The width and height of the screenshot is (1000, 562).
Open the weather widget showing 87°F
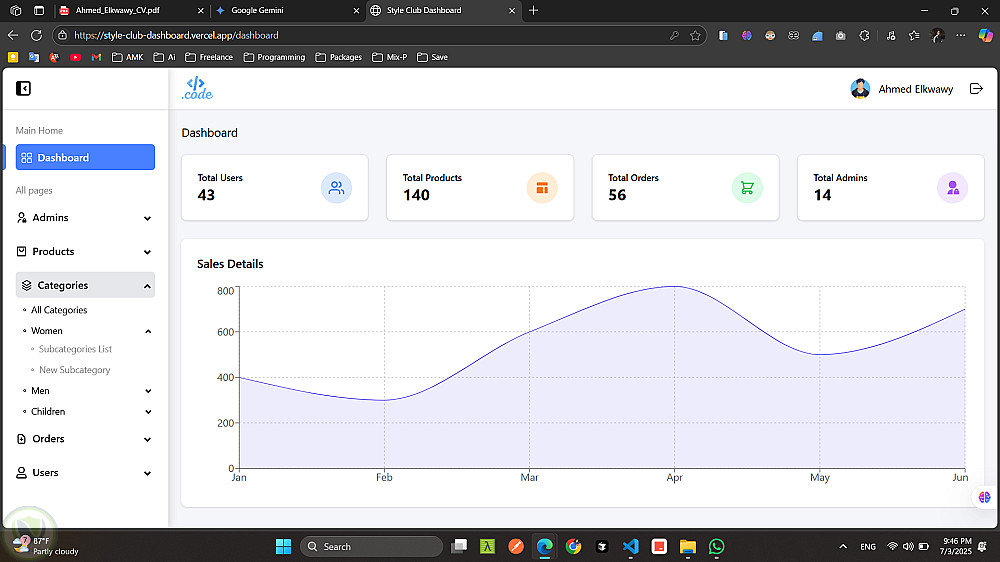click(x=46, y=546)
